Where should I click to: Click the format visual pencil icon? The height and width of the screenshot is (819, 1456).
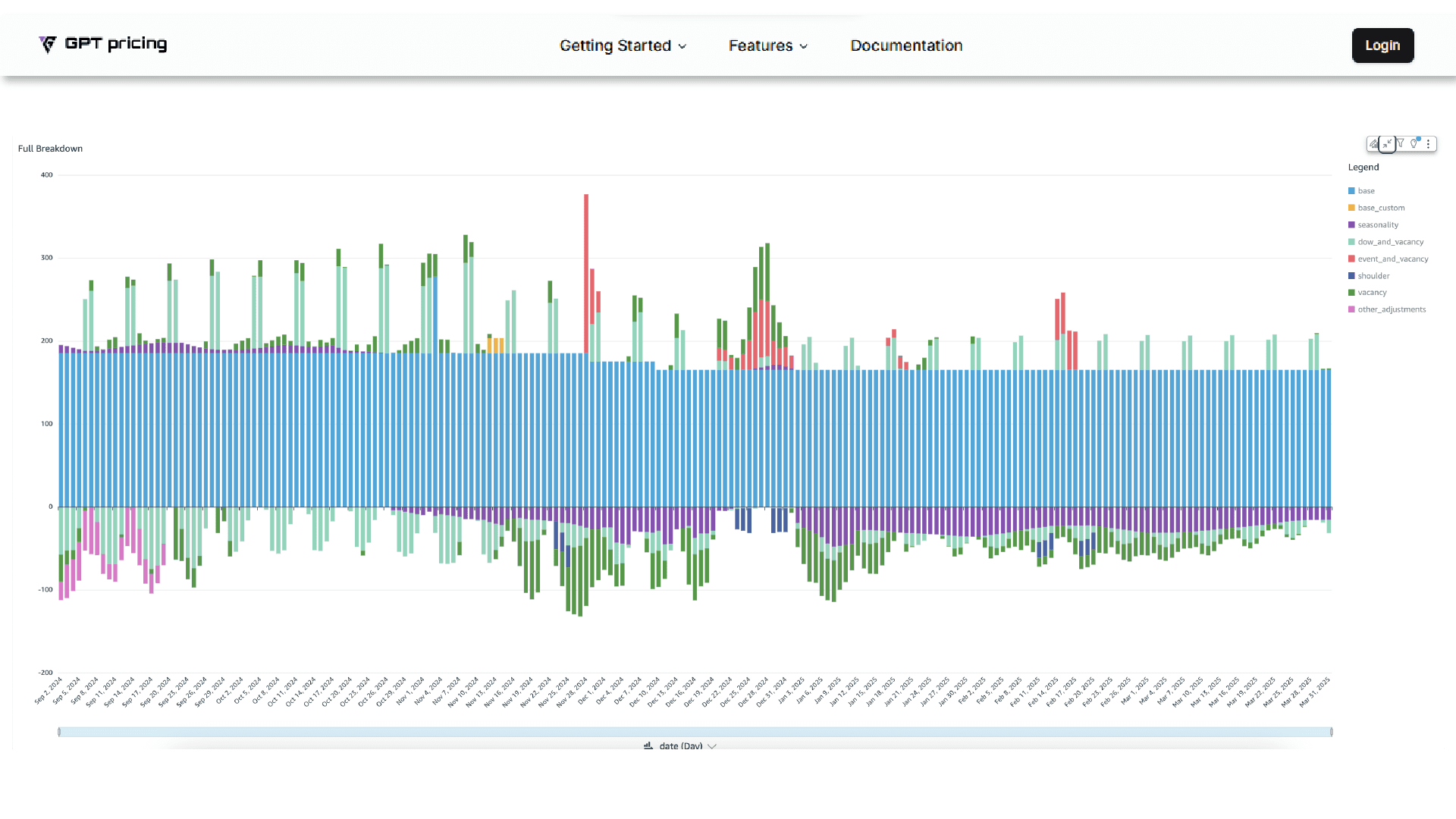point(1373,144)
